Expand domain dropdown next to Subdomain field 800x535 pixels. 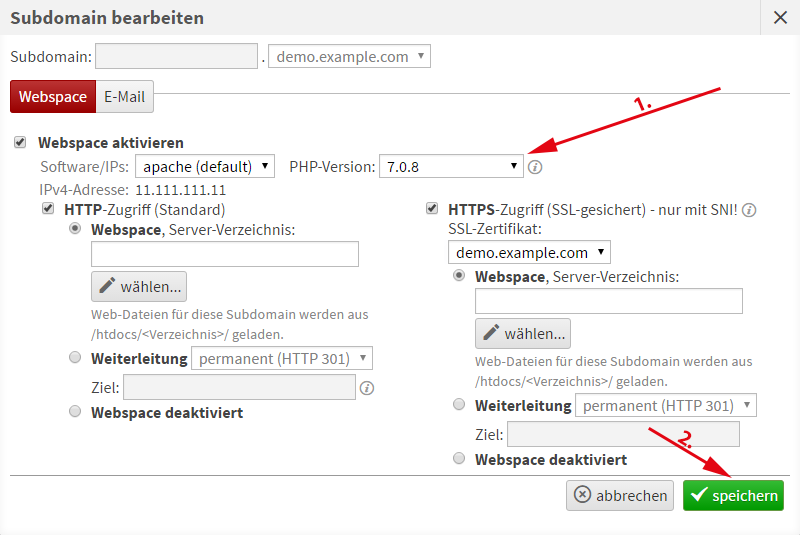click(x=349, y=57)
